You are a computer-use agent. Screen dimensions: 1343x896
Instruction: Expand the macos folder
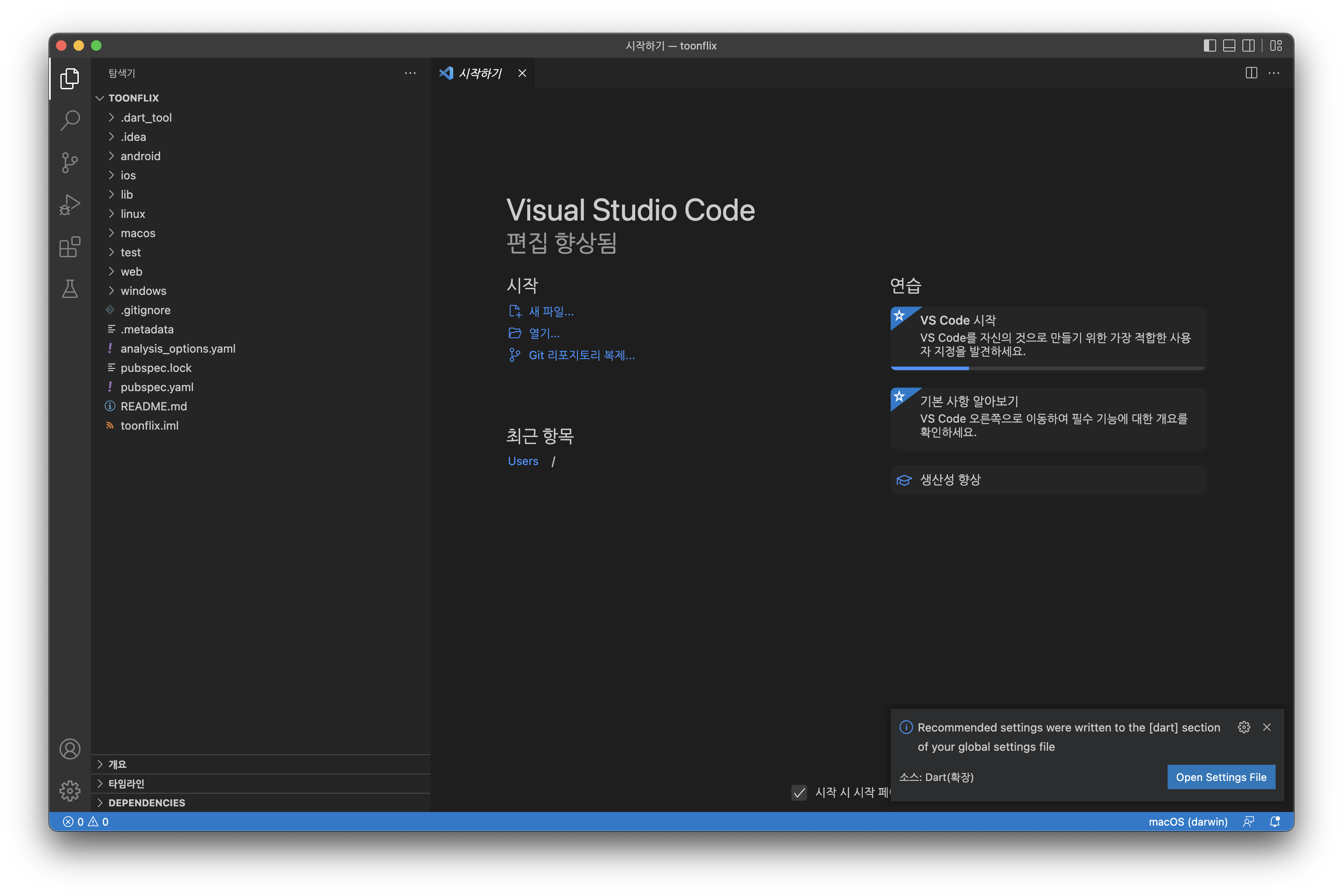(260, 233)
